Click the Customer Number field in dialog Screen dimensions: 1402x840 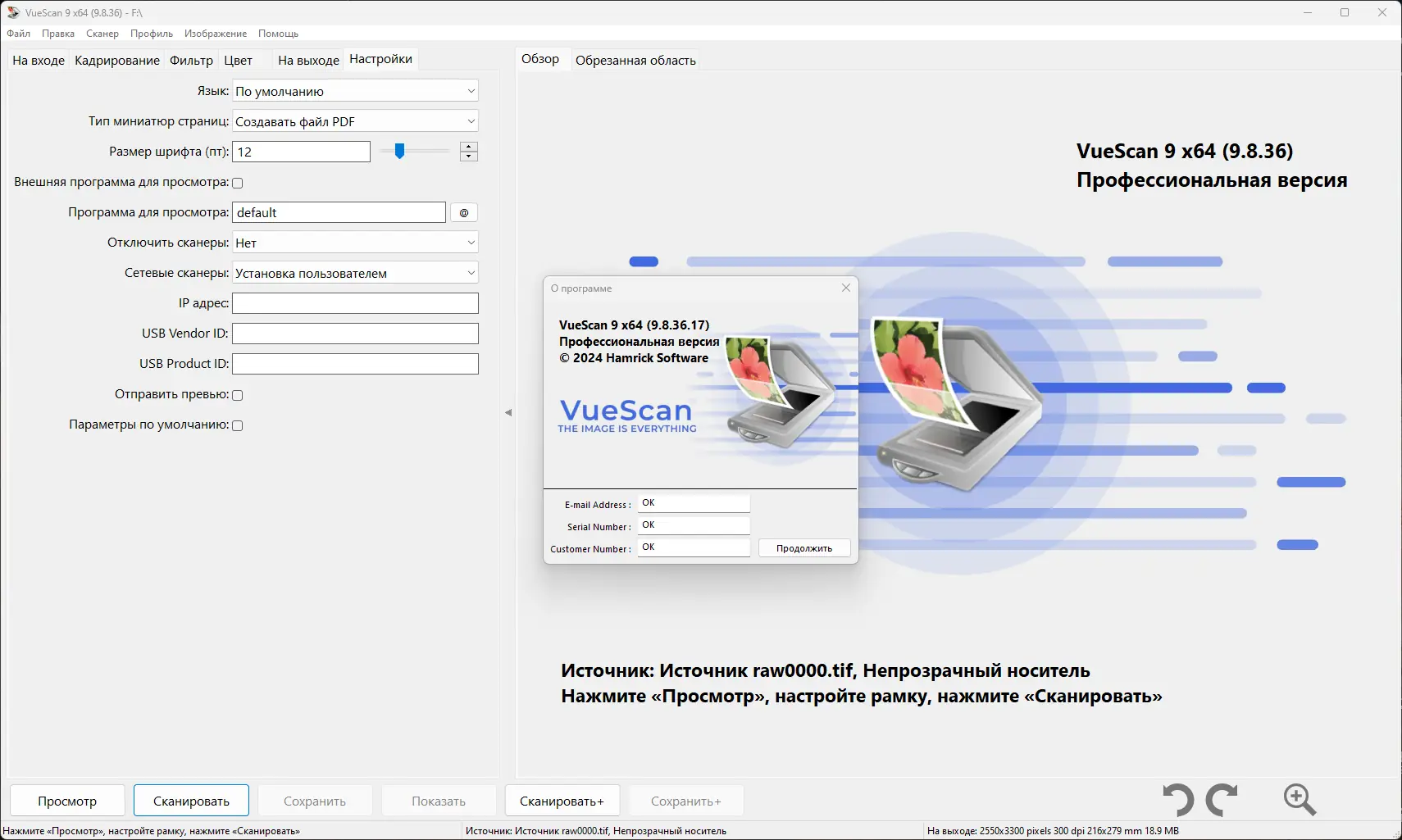694,547
